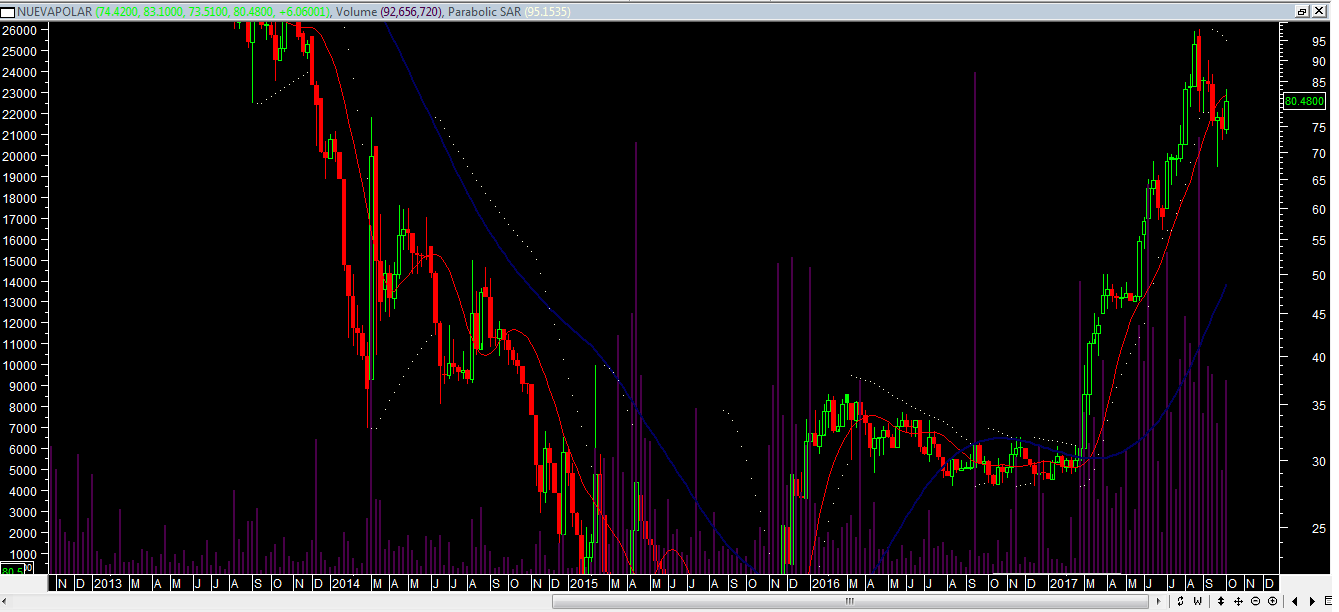Zoom out the chart with minus icon
This screenshot has height=612, width=1339.
tap(1255, 601)
